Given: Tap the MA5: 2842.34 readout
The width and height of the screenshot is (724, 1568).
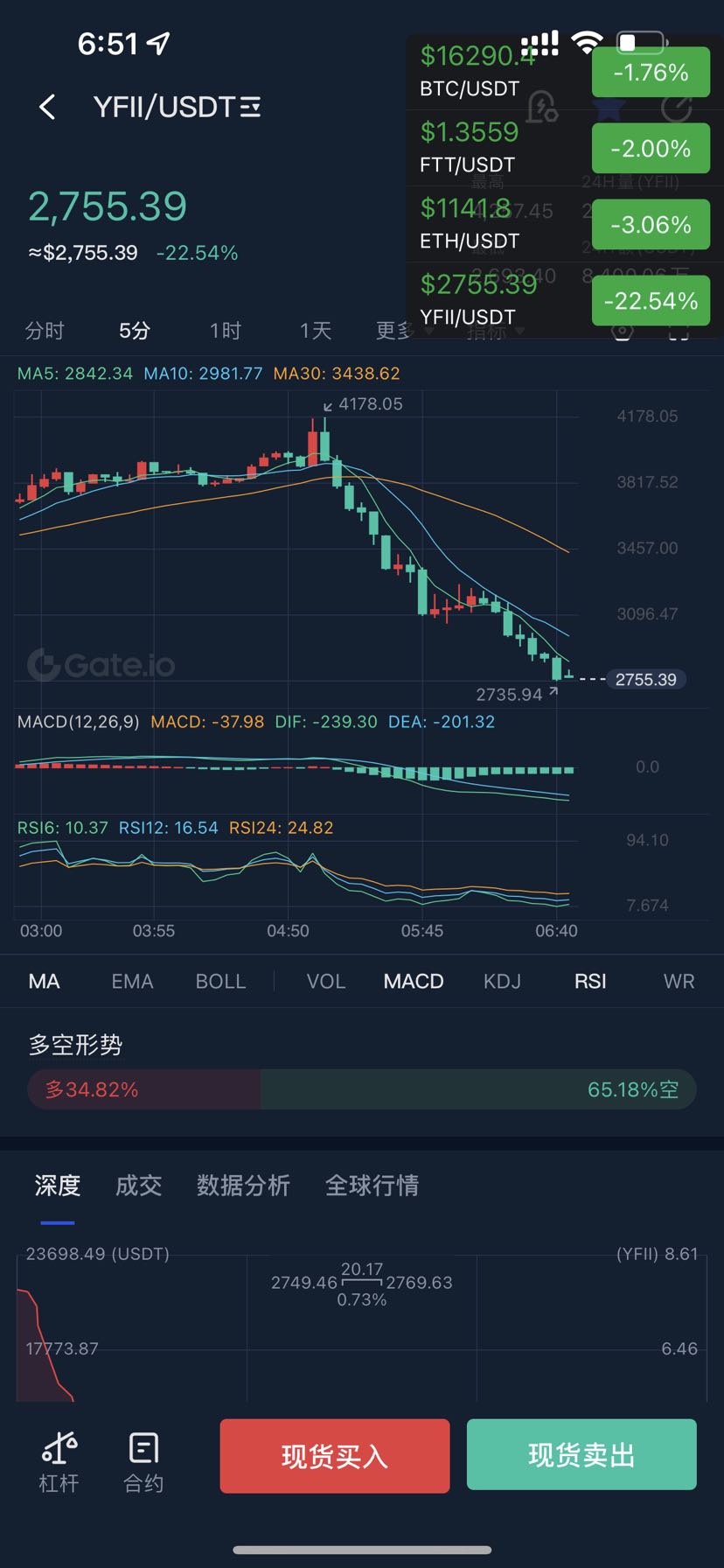Looking at the screenshot, I should point(75,374).
